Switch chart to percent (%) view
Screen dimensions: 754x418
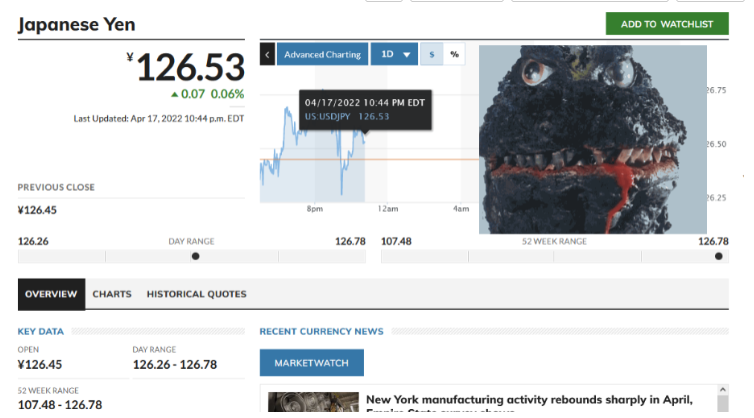(x=454, y=54)
